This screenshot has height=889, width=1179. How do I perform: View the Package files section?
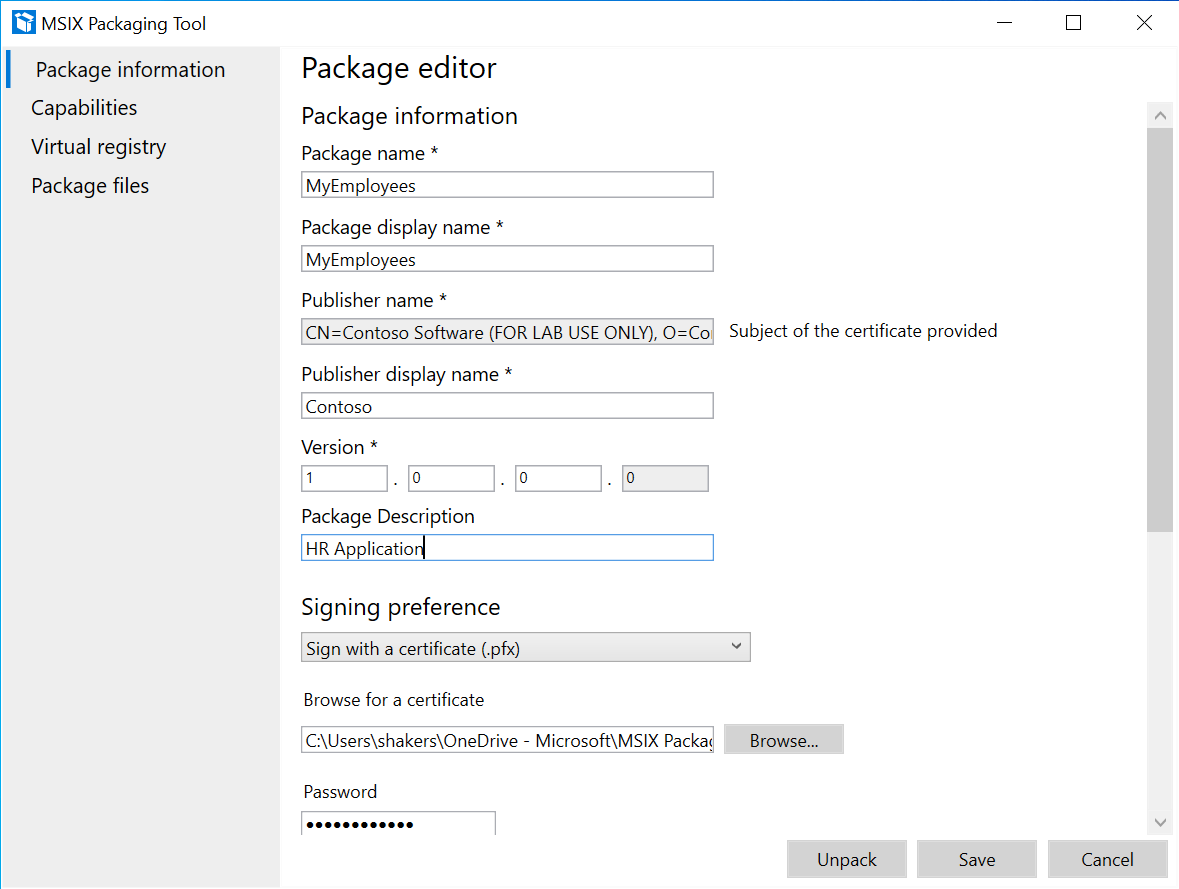pos(90,185)
